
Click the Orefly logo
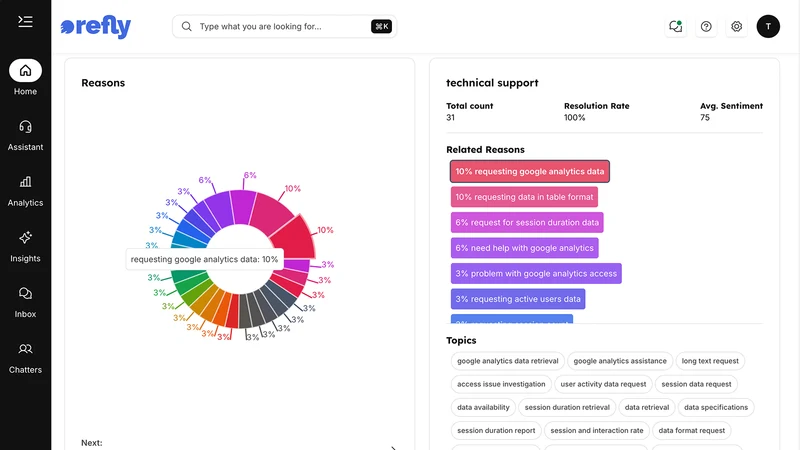(95, 27)
